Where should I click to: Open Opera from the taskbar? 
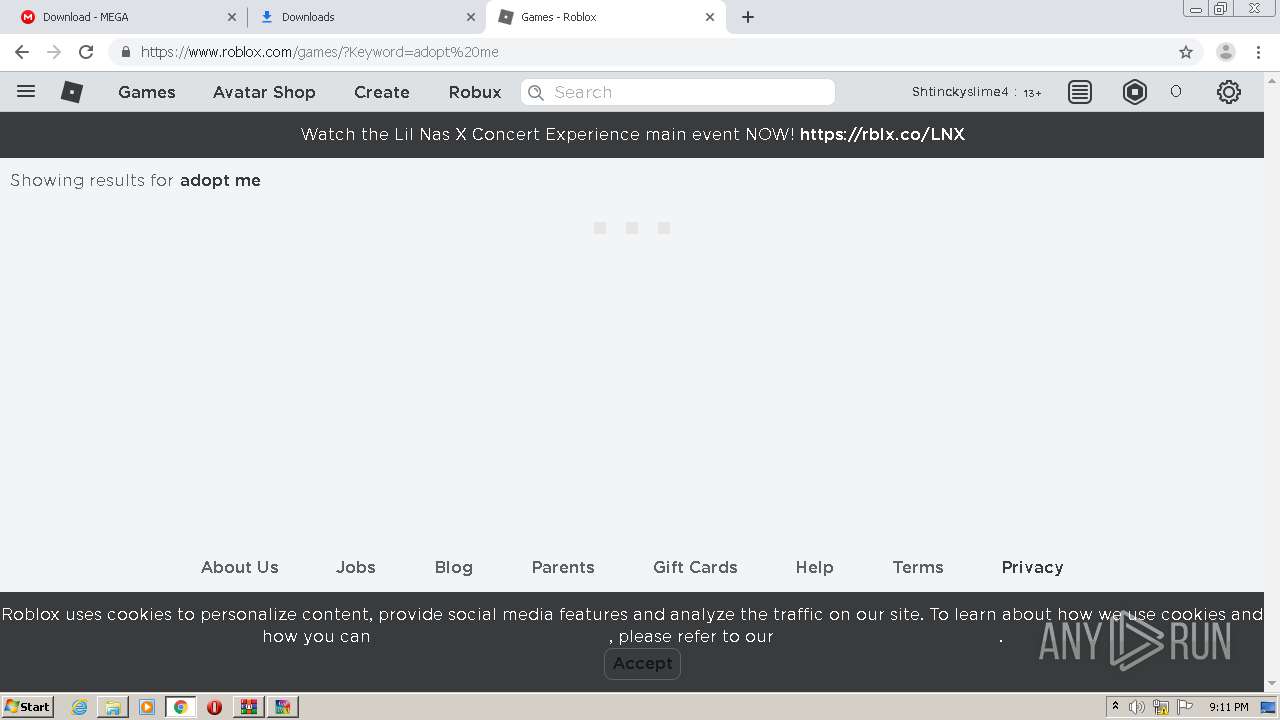[214, 707]
